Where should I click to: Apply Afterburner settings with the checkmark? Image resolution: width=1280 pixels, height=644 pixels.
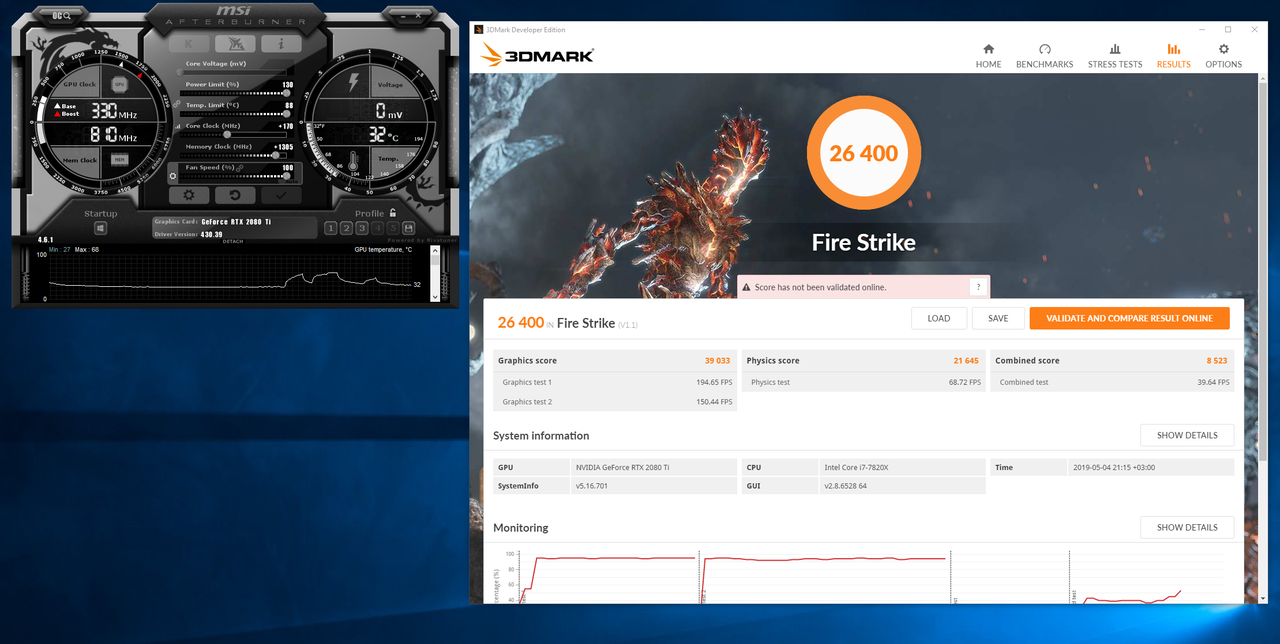[x=281, y=196]
